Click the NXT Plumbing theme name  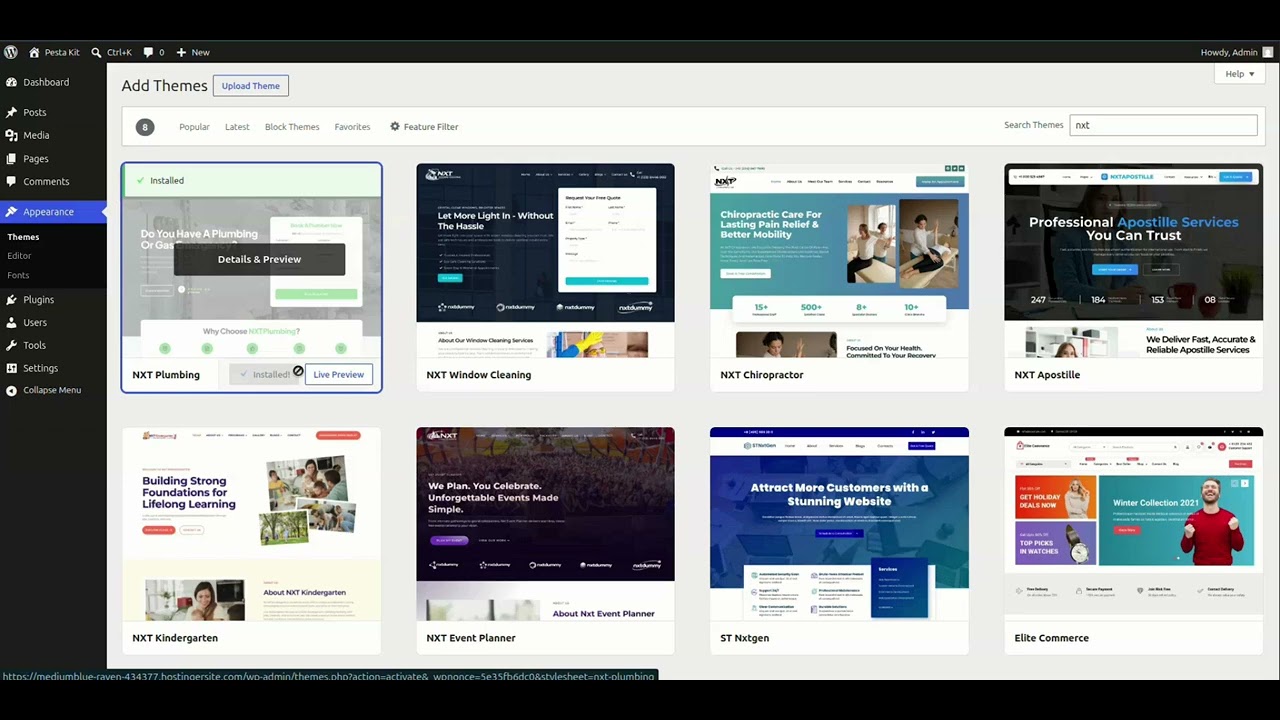166,375
